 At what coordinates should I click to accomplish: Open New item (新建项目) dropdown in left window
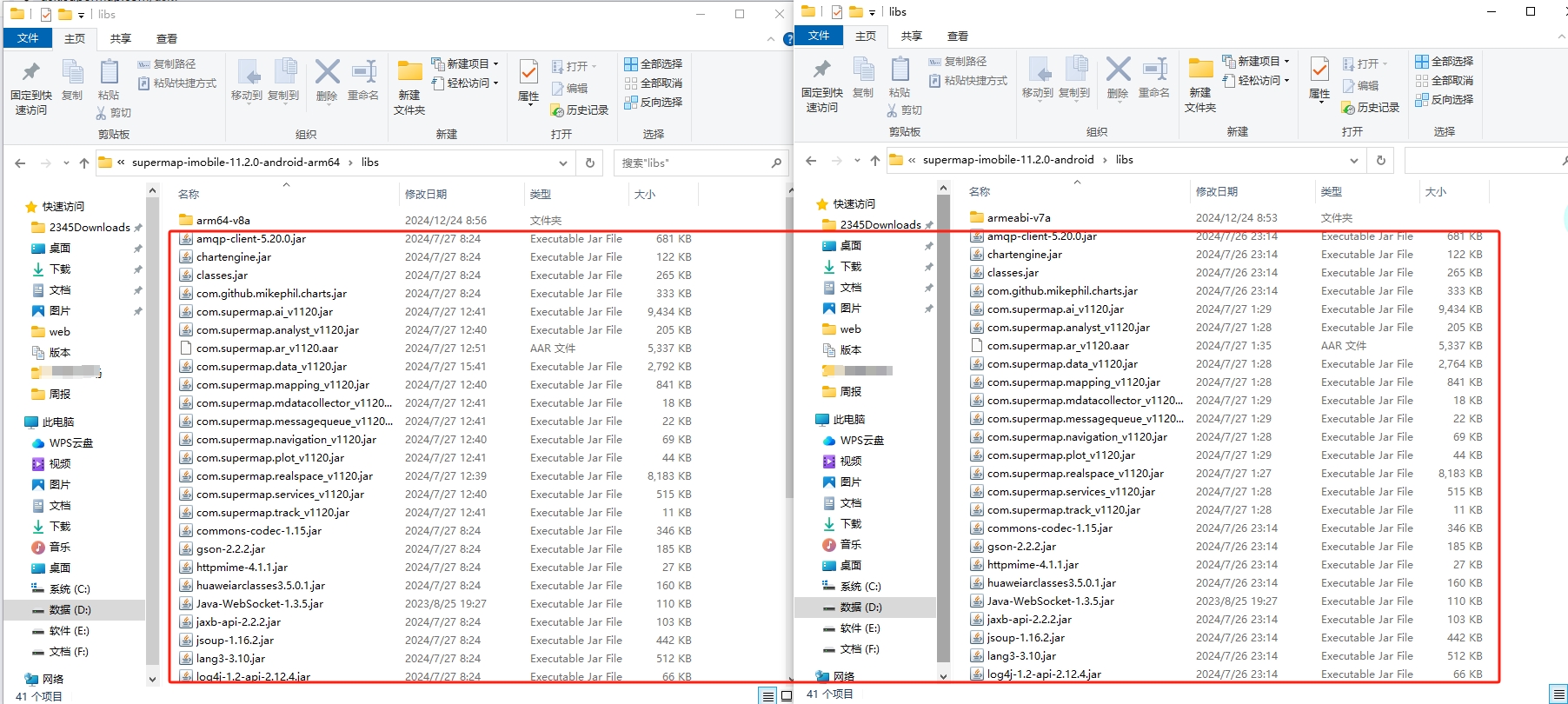[466, 64]
